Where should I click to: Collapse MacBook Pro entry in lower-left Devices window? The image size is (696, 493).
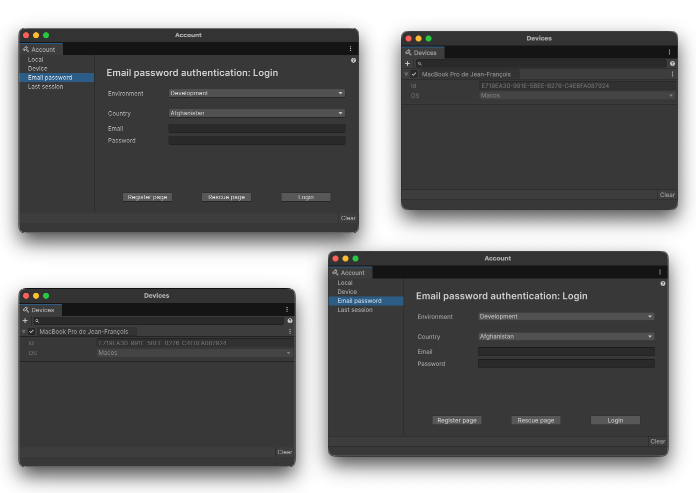(24, 331)
